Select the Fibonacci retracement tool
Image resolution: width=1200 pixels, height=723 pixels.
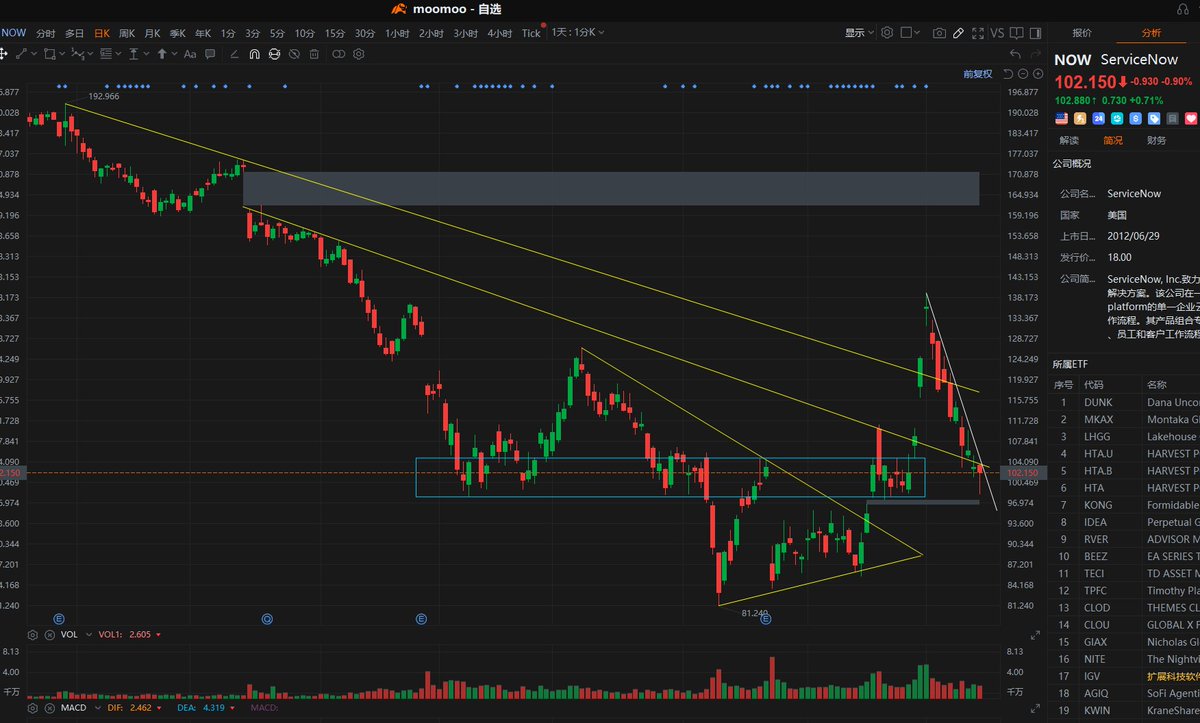106,52
